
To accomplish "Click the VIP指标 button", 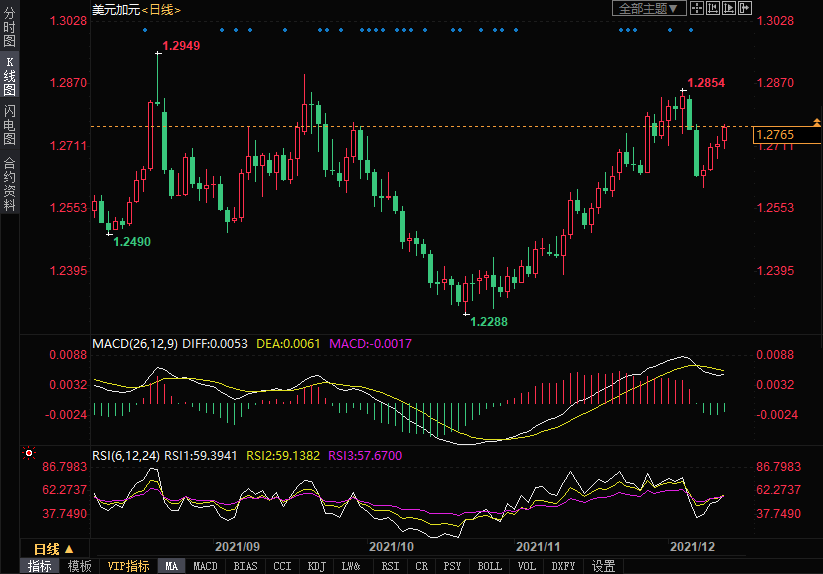I will tap(129, 566).
